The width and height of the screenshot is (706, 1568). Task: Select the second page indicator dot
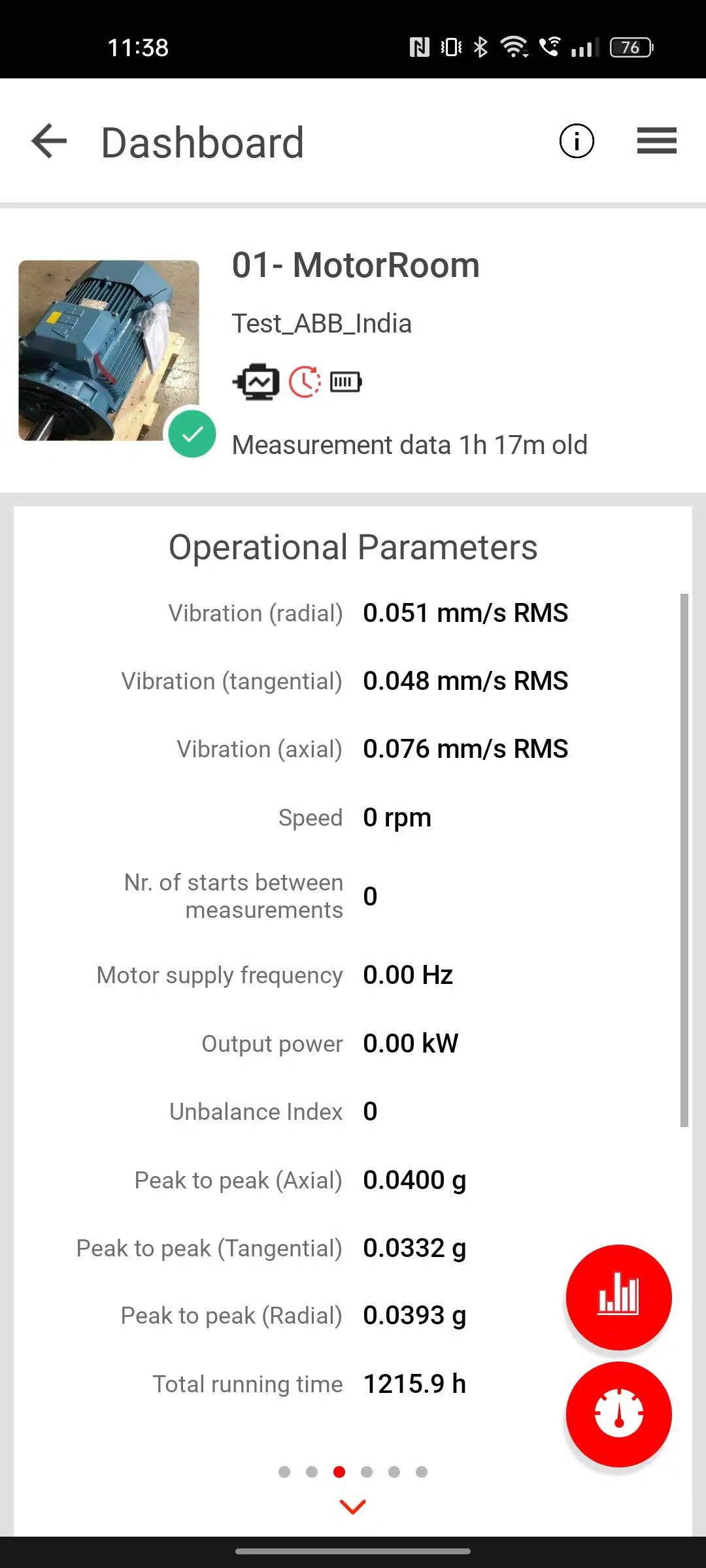click(312, 1472)
